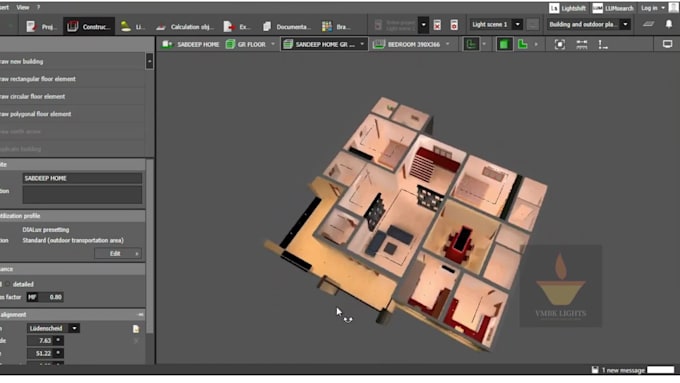Open the notifications bell

[669, 24]
